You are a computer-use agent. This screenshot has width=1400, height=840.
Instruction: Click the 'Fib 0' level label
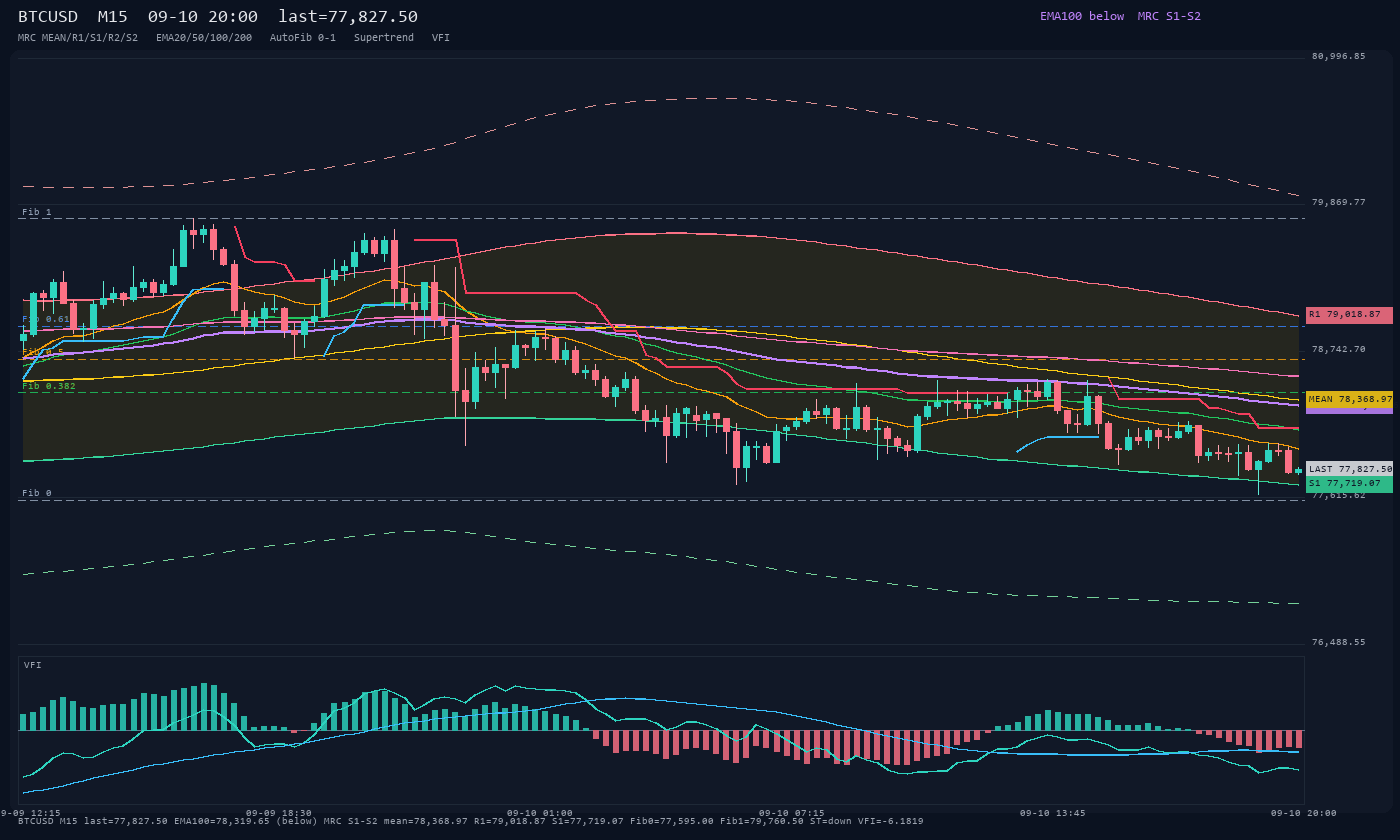click(37, 494)
